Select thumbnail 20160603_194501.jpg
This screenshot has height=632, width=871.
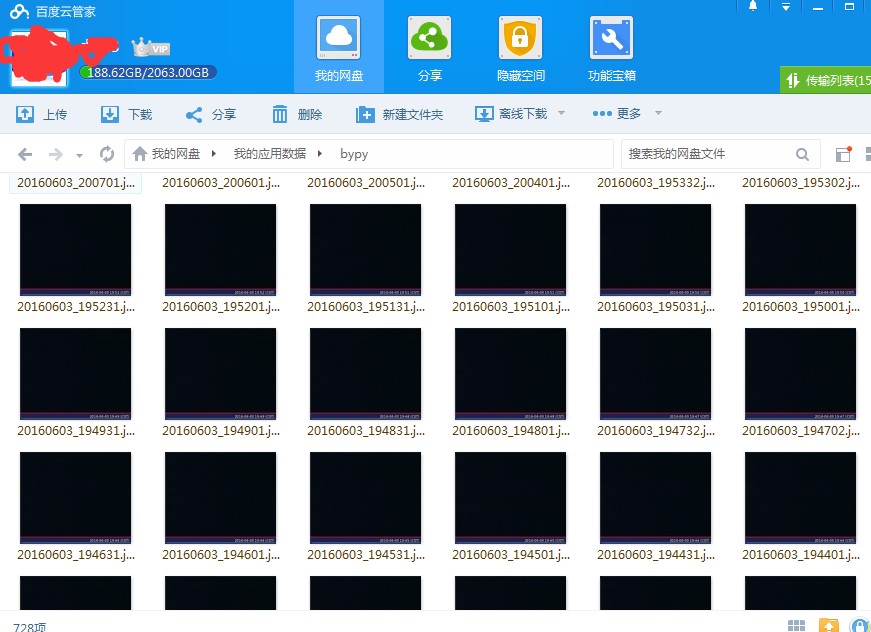tap(510, 498)
